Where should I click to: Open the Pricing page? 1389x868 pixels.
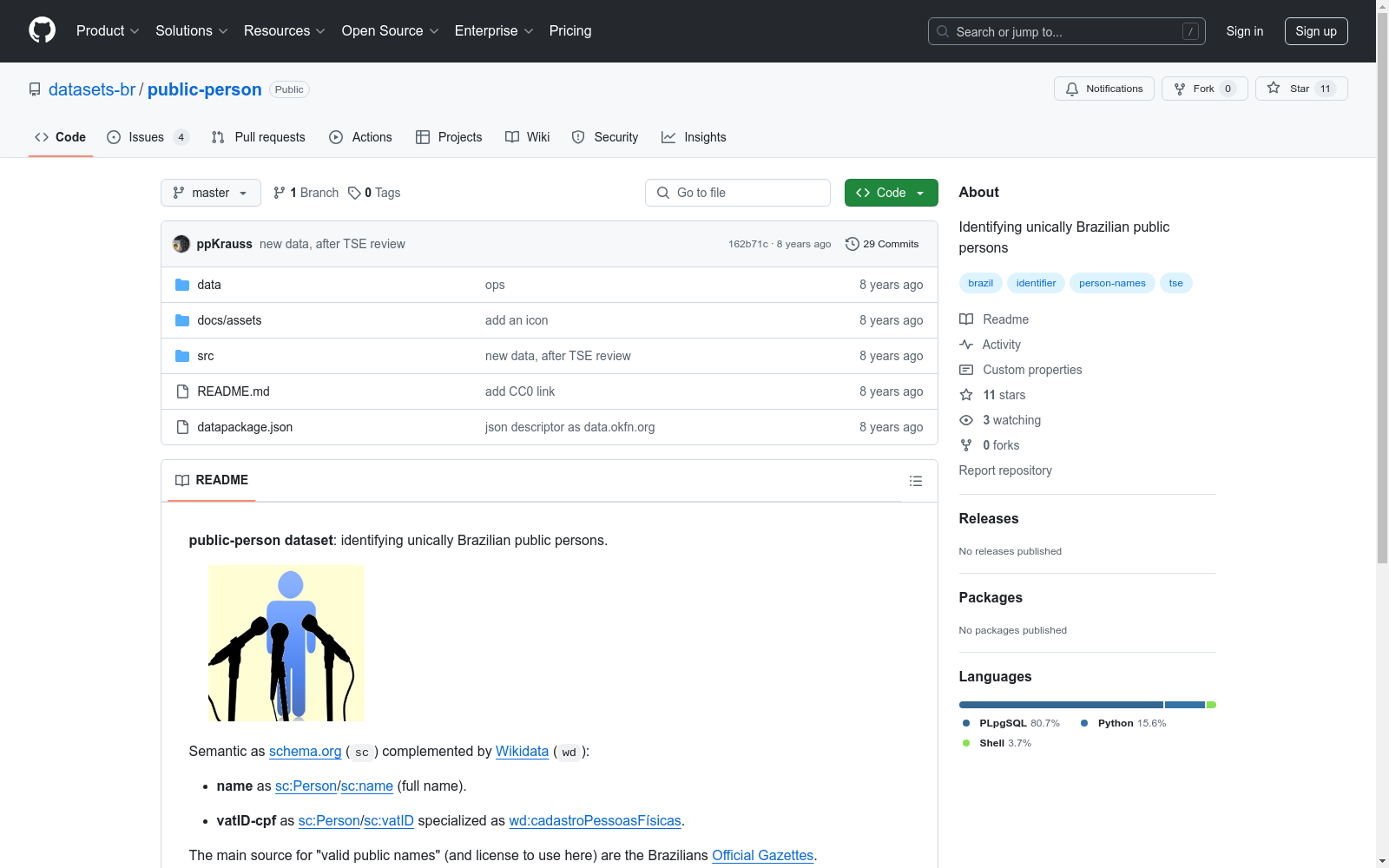[x=570, y=30]
